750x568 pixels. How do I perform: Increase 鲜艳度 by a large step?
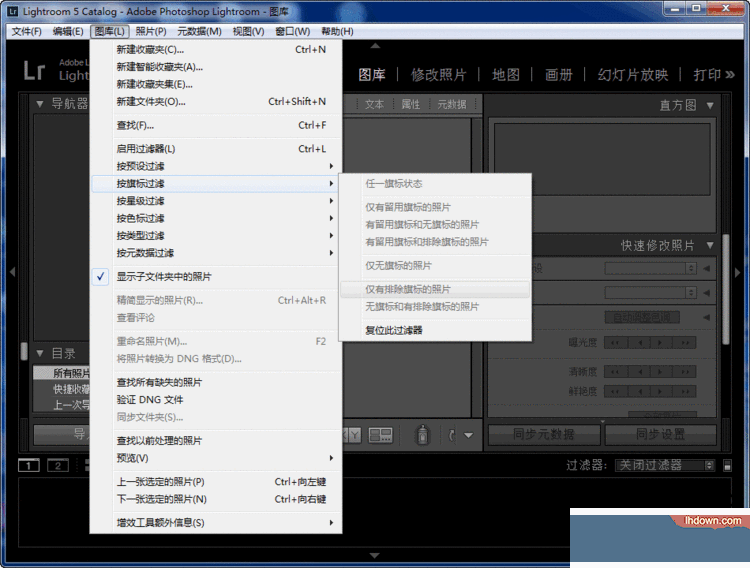685,391
